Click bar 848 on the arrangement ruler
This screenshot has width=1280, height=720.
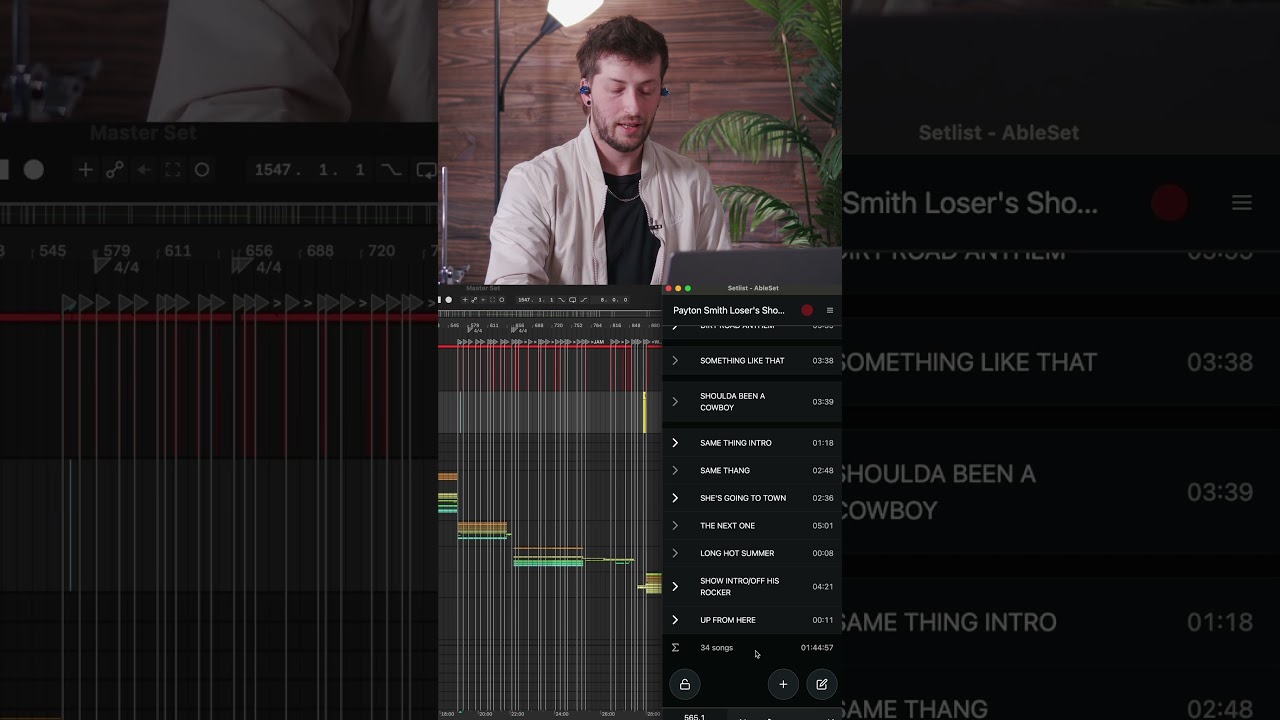[636, 325]
